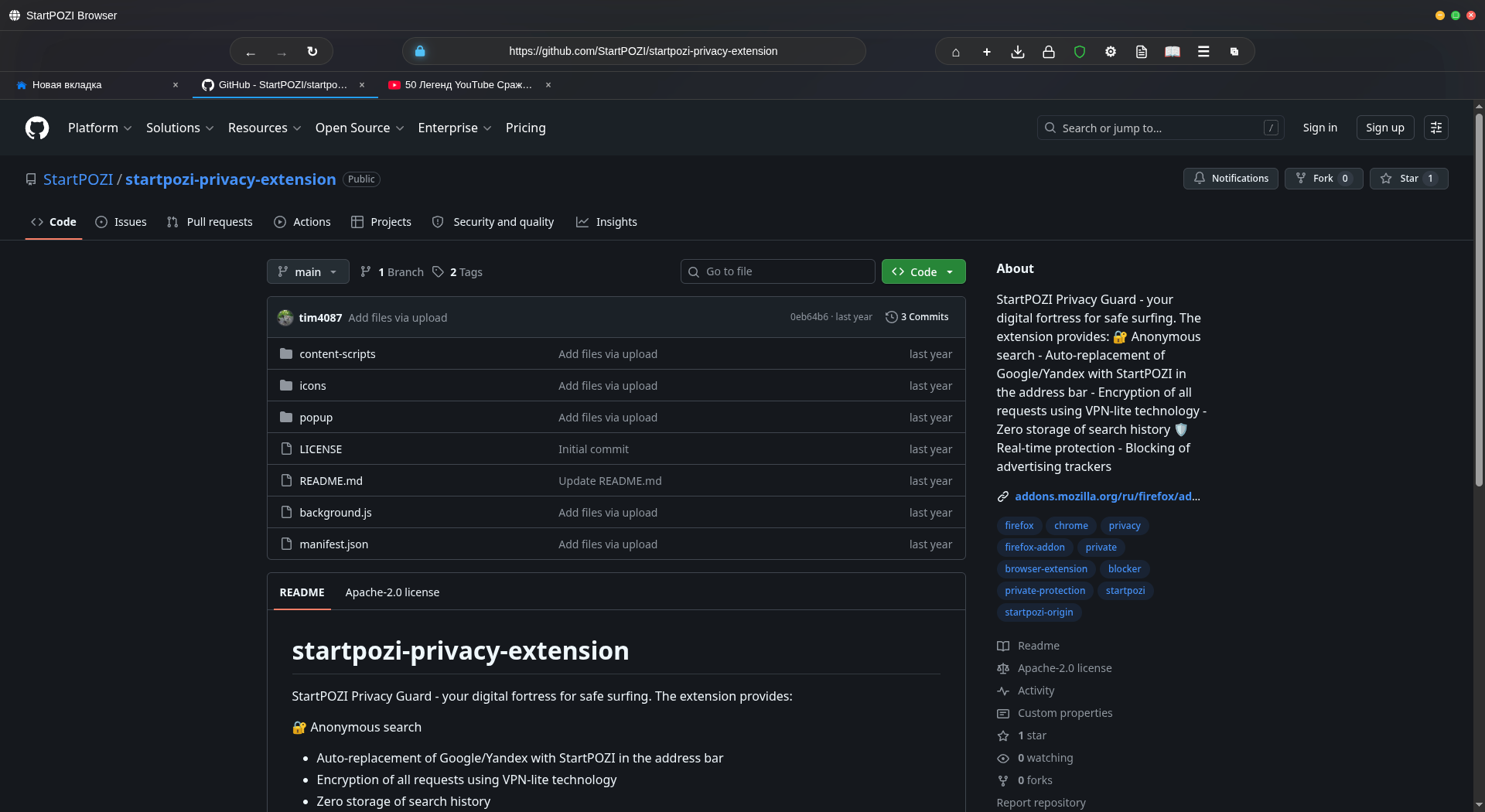Focus the Go to file input

tap(778, 271)
